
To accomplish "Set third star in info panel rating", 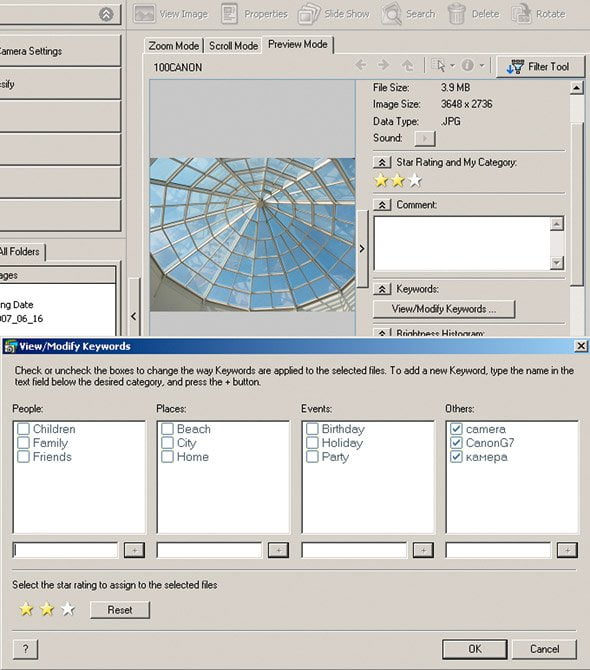I will (x=415, y=181).
